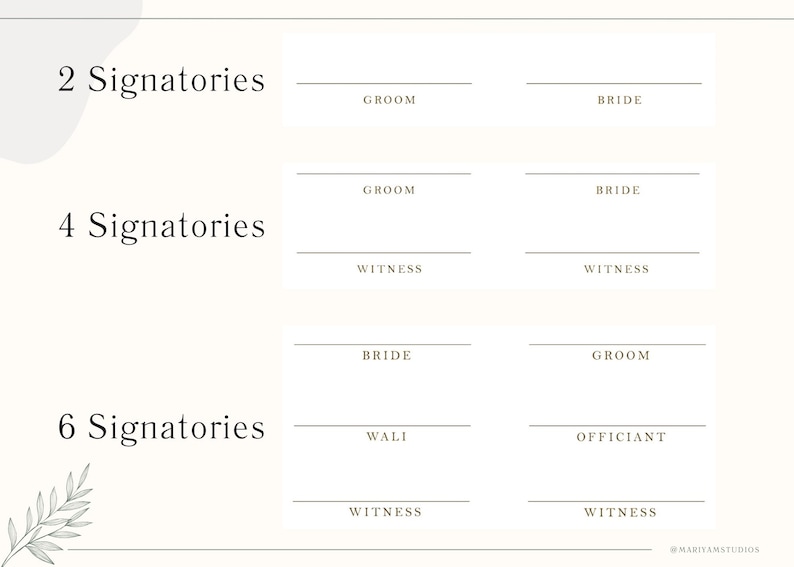Click the left WITNESS label in 4 Signatories
The width and height of the screenshot is (794, 567).
click(x=389, y=269)
